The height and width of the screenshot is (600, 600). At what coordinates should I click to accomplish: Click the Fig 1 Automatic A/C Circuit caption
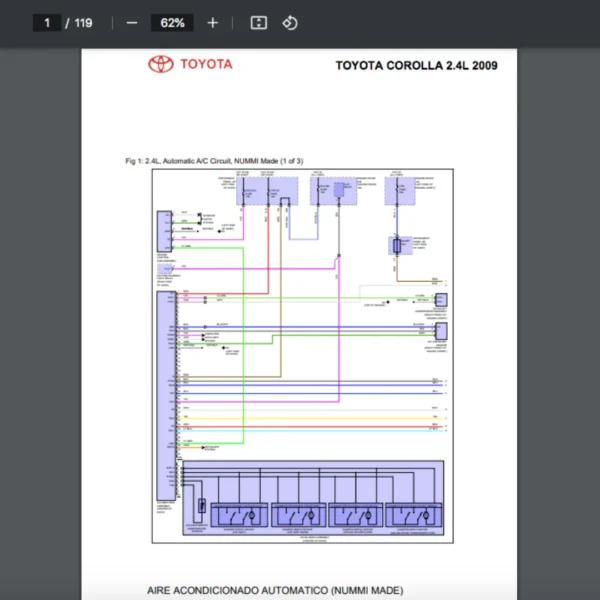click(x=214, y=160)
